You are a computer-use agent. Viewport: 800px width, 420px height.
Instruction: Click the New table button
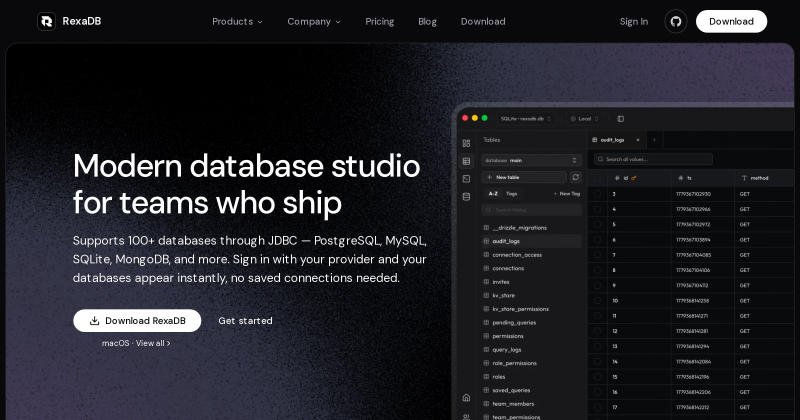pyautogui.click(x=524, y=177)
